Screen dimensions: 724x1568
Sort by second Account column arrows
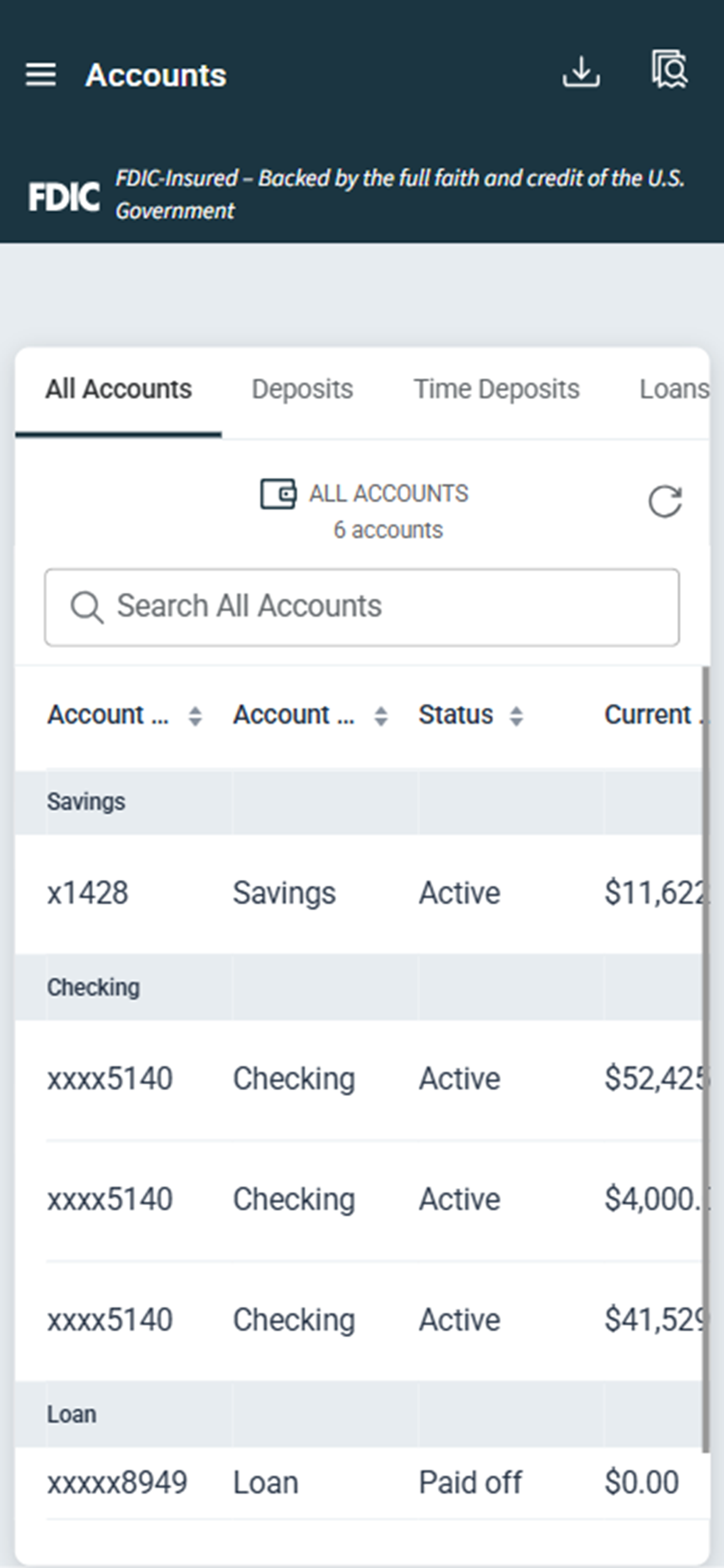tap(381, 716)
